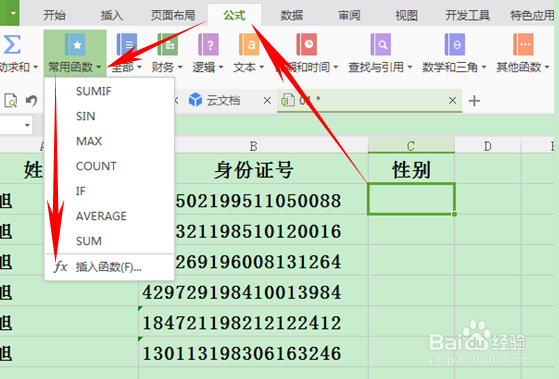The width and height of the screenshot is (559, 379).
Task: Click the fx insert function icon
Action: [x=60, y=267]
